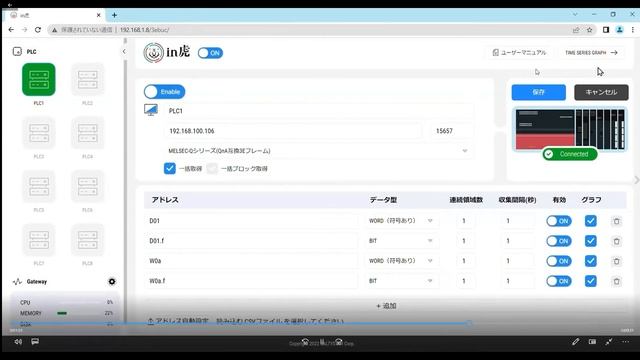The image size is (640, 360).
Task: Click collection interval field for W0a
Action: tap(518, 261)
